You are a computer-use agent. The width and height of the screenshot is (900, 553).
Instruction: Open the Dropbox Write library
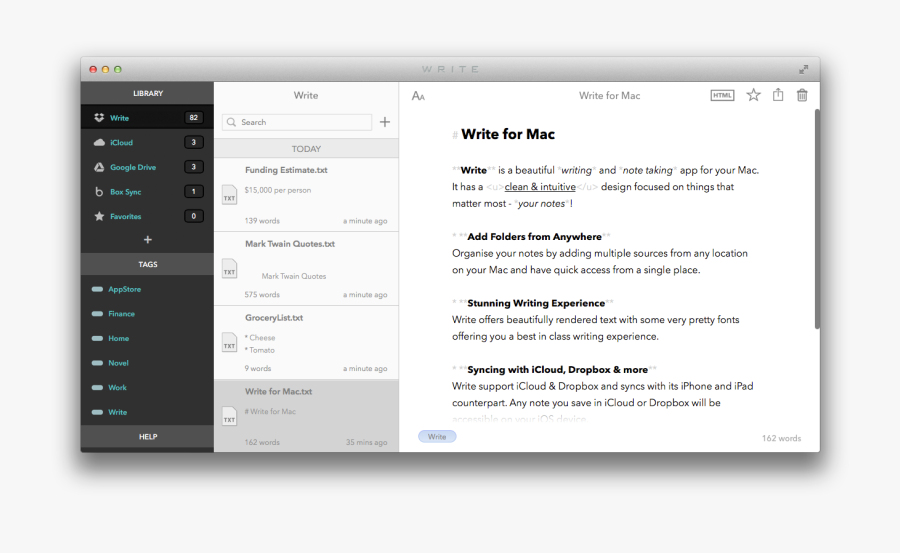point(147,117)
